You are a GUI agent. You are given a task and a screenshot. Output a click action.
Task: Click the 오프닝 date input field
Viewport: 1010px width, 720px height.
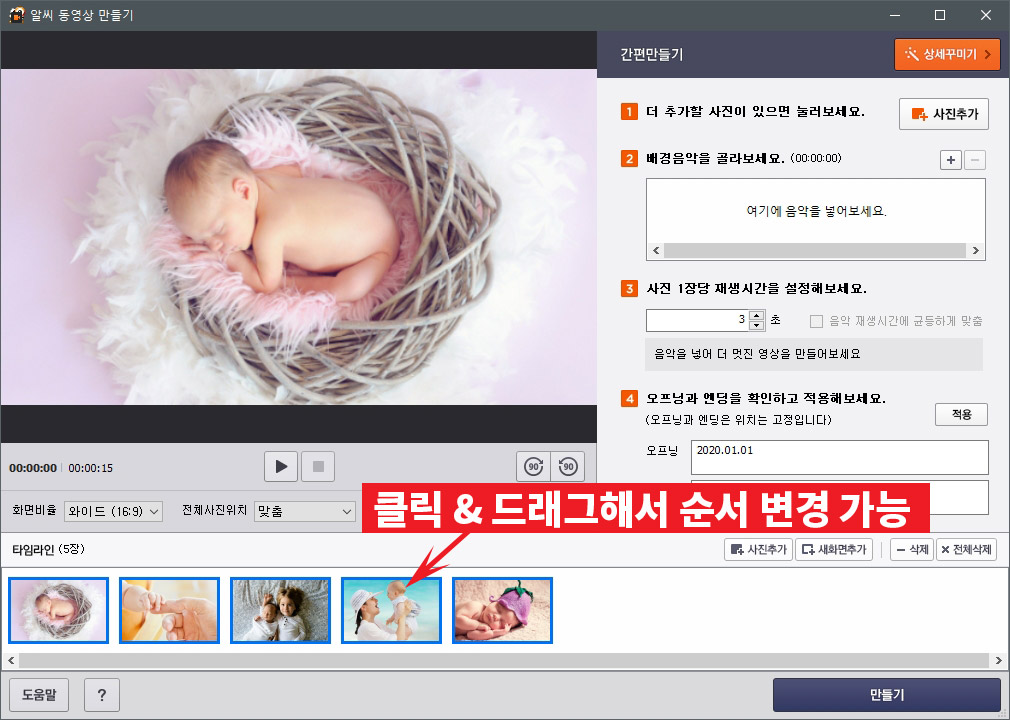[x=839, y=457]
